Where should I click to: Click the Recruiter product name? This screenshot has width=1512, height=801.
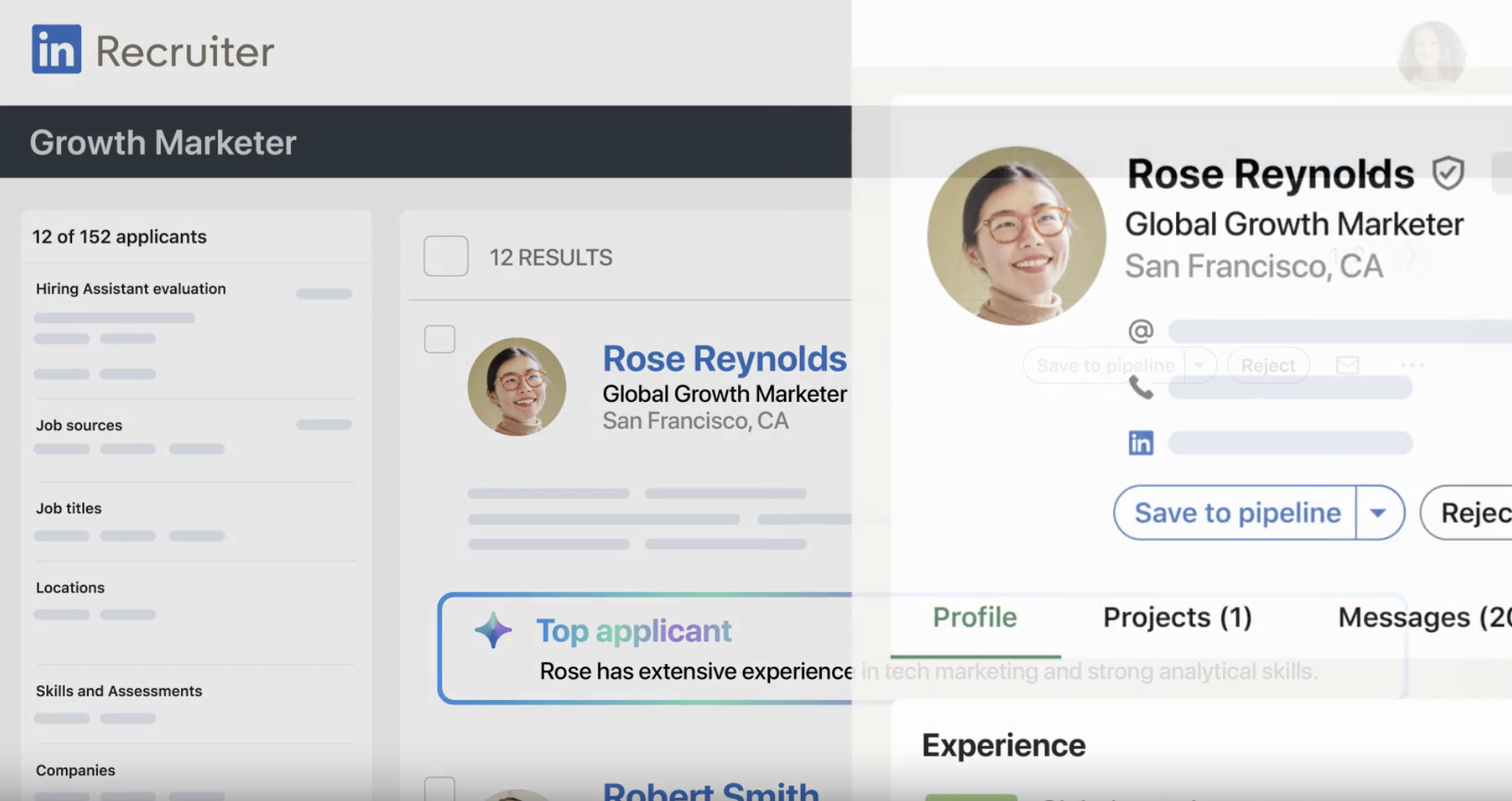tap(185, 52)
